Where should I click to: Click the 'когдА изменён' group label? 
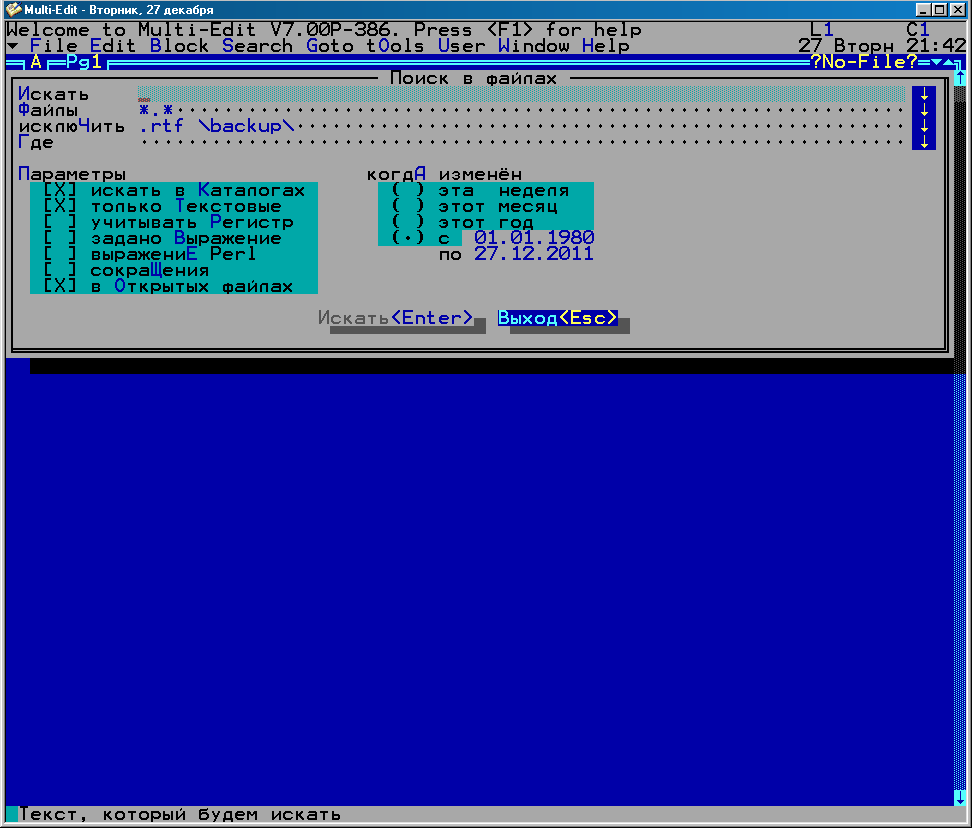coord(444,174)
